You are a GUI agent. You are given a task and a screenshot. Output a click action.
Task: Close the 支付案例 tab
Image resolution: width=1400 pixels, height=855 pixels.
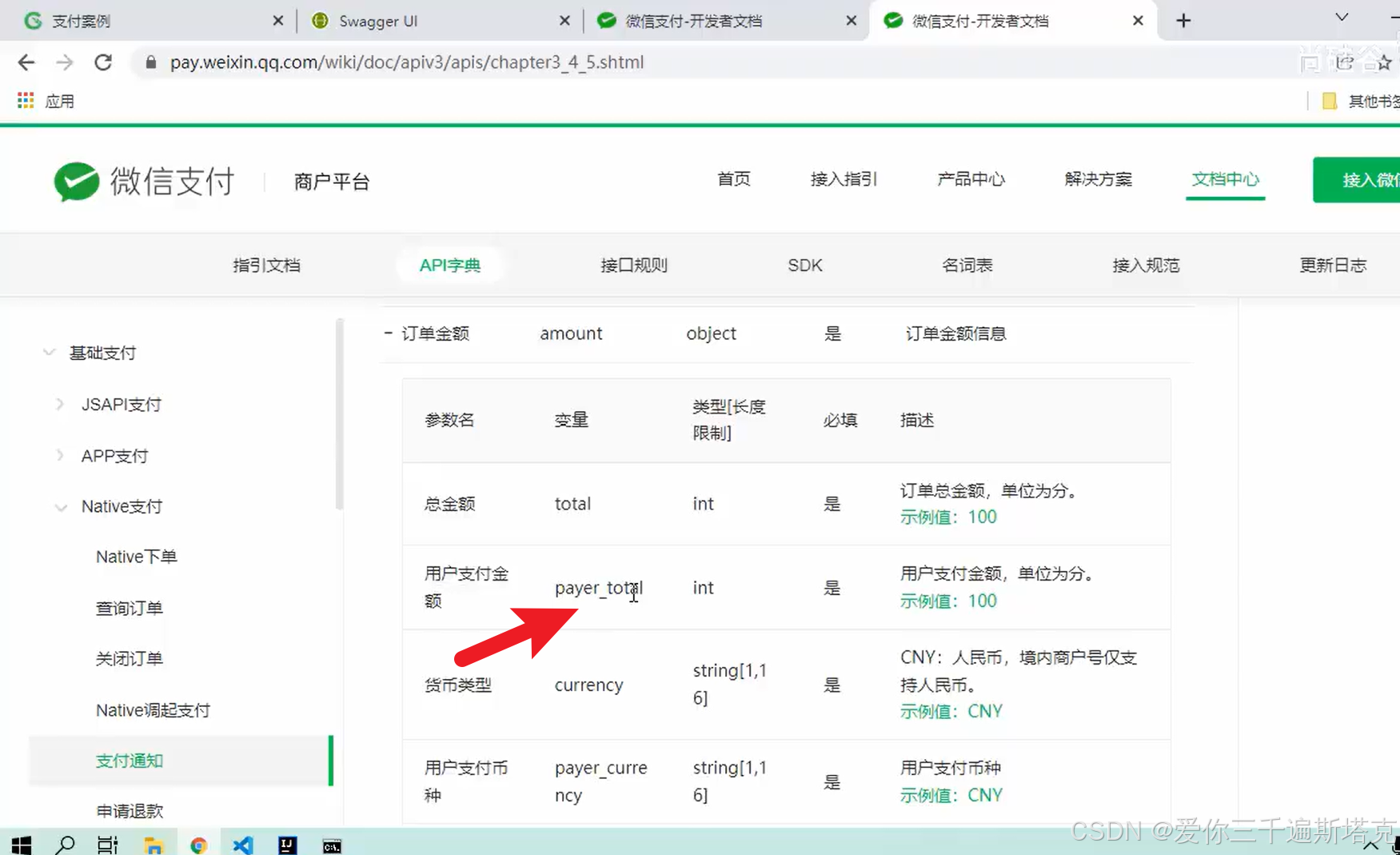[x=277, y=21]
